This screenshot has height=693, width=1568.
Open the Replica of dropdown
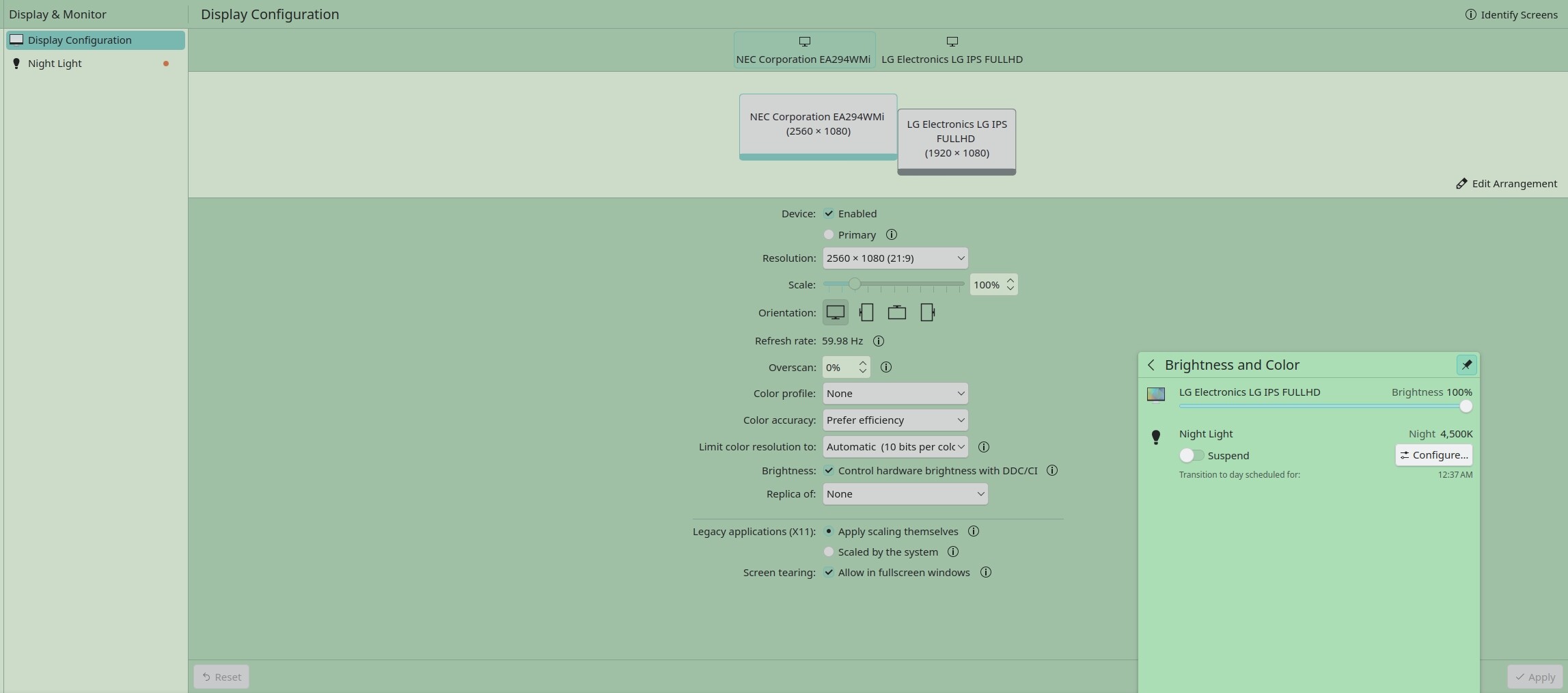(x=905, y=494)
